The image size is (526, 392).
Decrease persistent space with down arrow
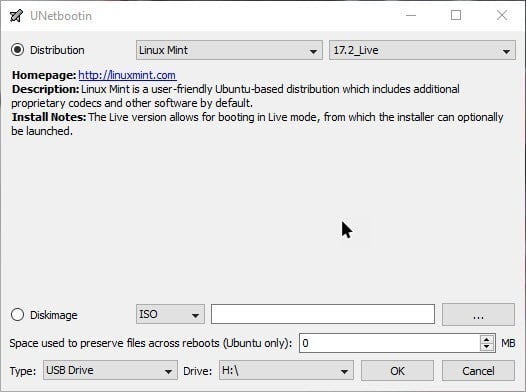[487, 347]
